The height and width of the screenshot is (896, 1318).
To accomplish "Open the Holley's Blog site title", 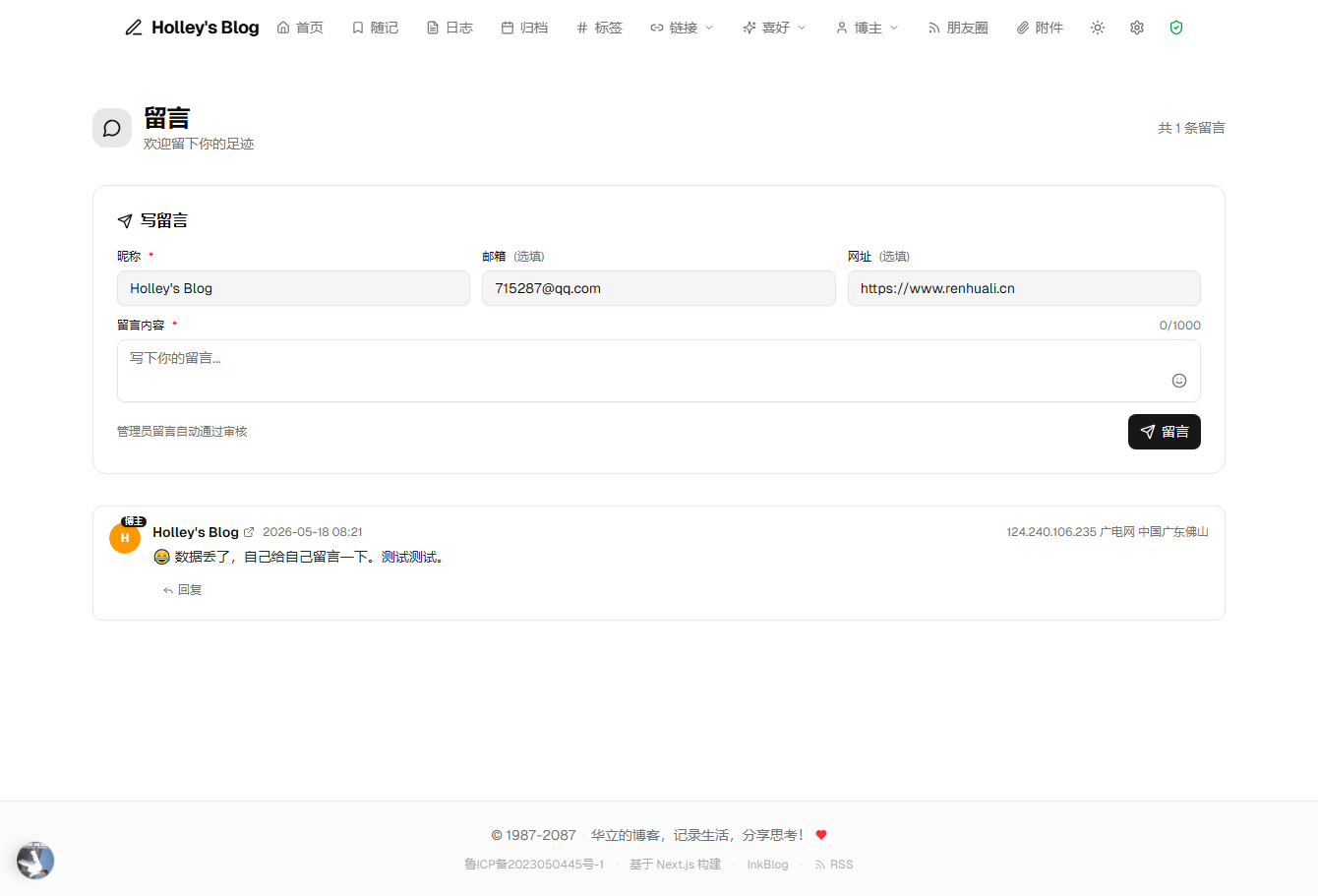I will (205, 28).
